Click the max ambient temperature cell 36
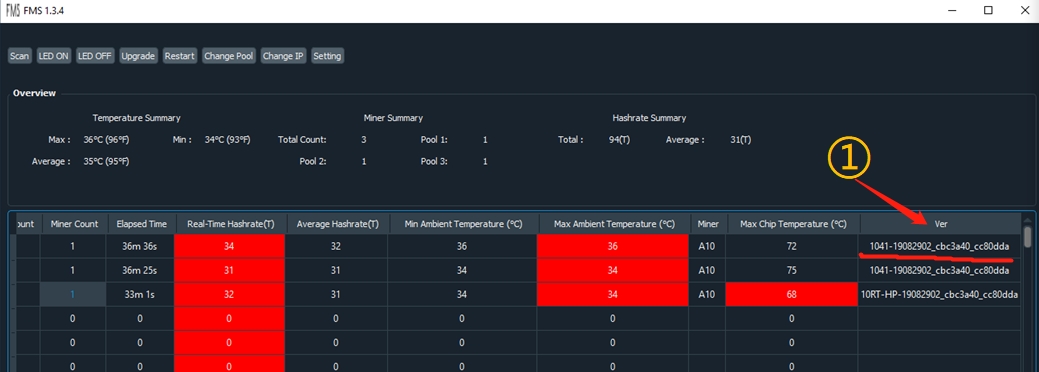Screen dimensions: 1039x372 614,246
